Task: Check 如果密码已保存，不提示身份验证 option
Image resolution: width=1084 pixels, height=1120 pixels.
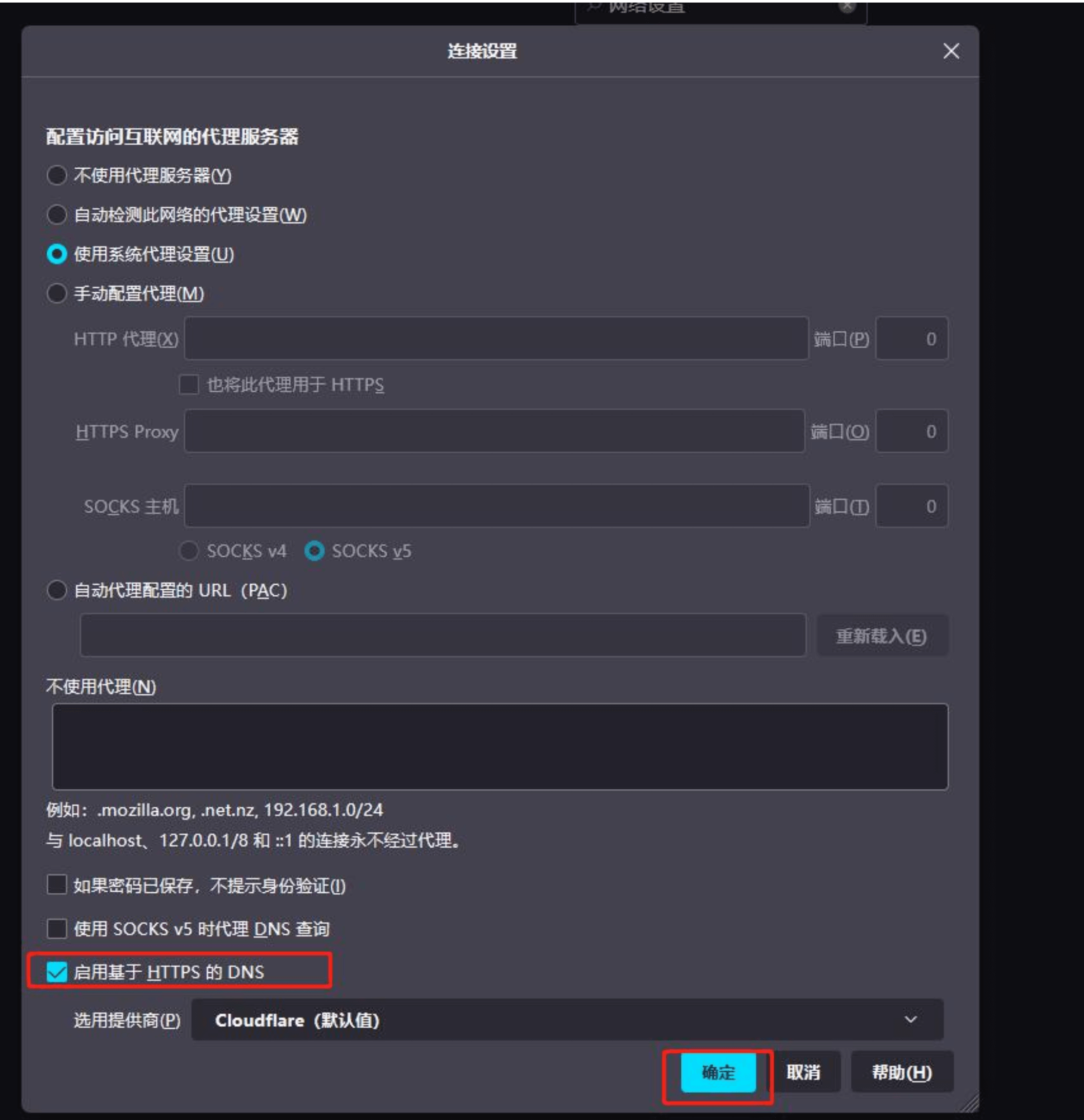Action: [56, 885]
